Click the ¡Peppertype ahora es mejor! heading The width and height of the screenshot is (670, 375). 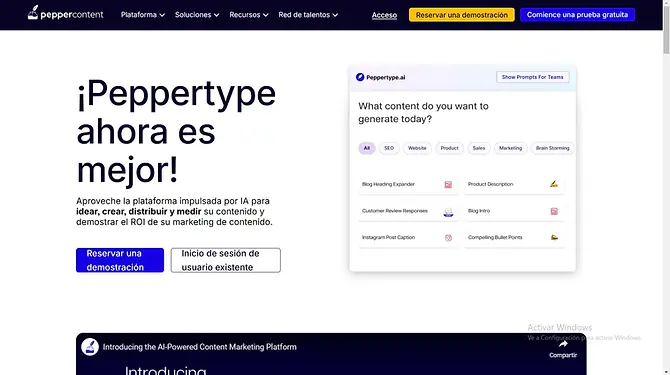point(176,132)
